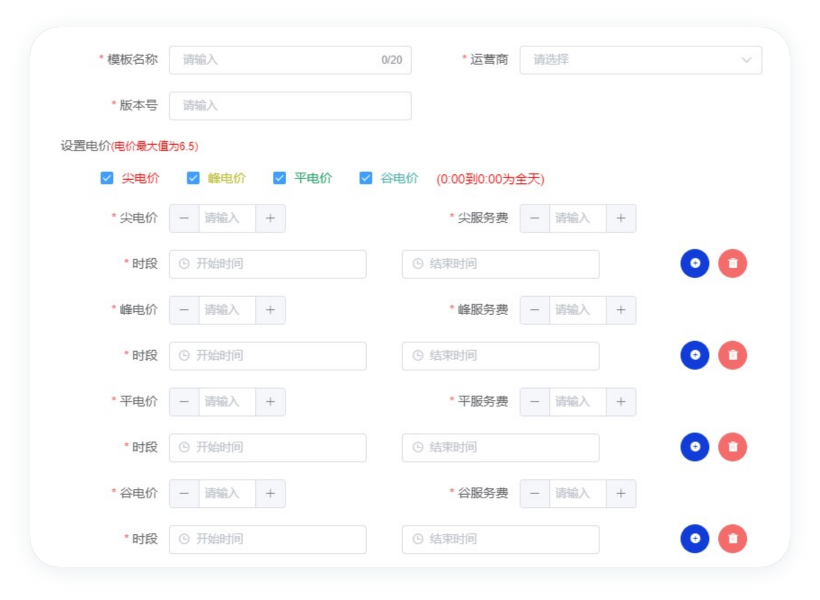Delete the time period under 谷电价
This screenshot has height=600, width=820.
pos(732,539)
